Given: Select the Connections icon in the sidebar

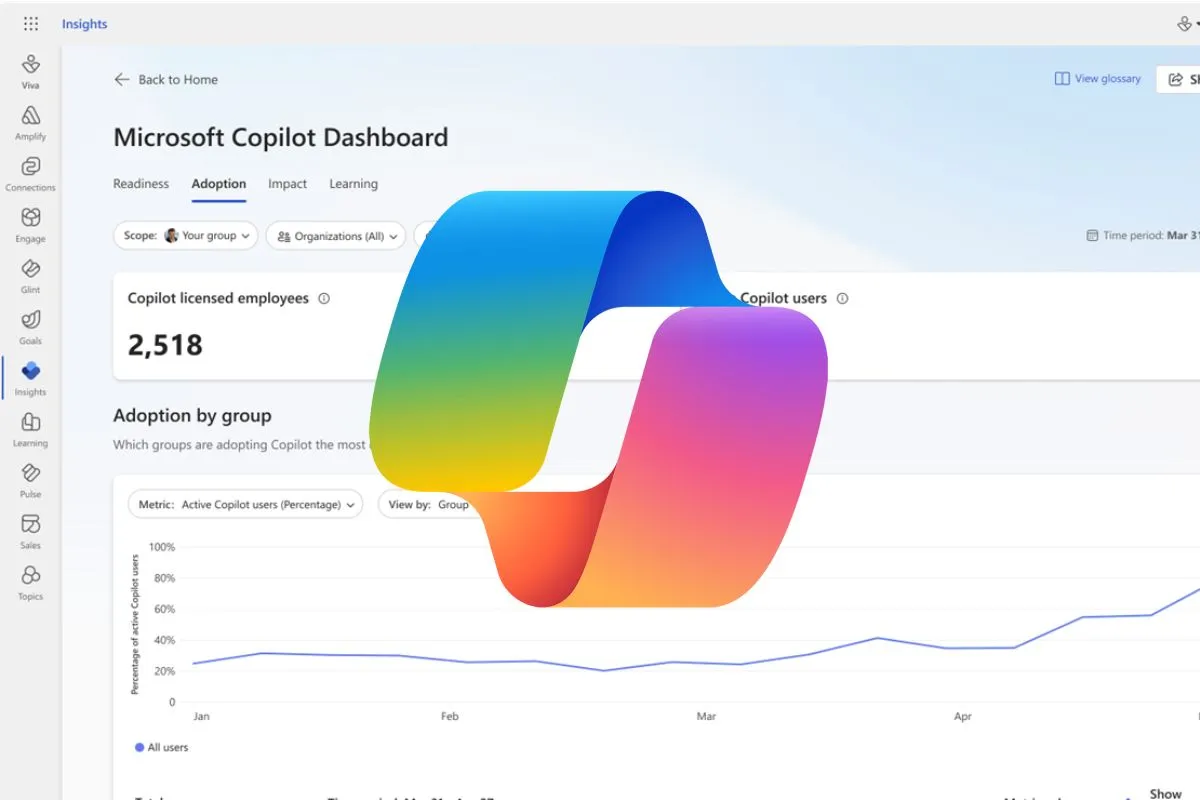Looking at the screenshot, I should click(x=30, y=166).
